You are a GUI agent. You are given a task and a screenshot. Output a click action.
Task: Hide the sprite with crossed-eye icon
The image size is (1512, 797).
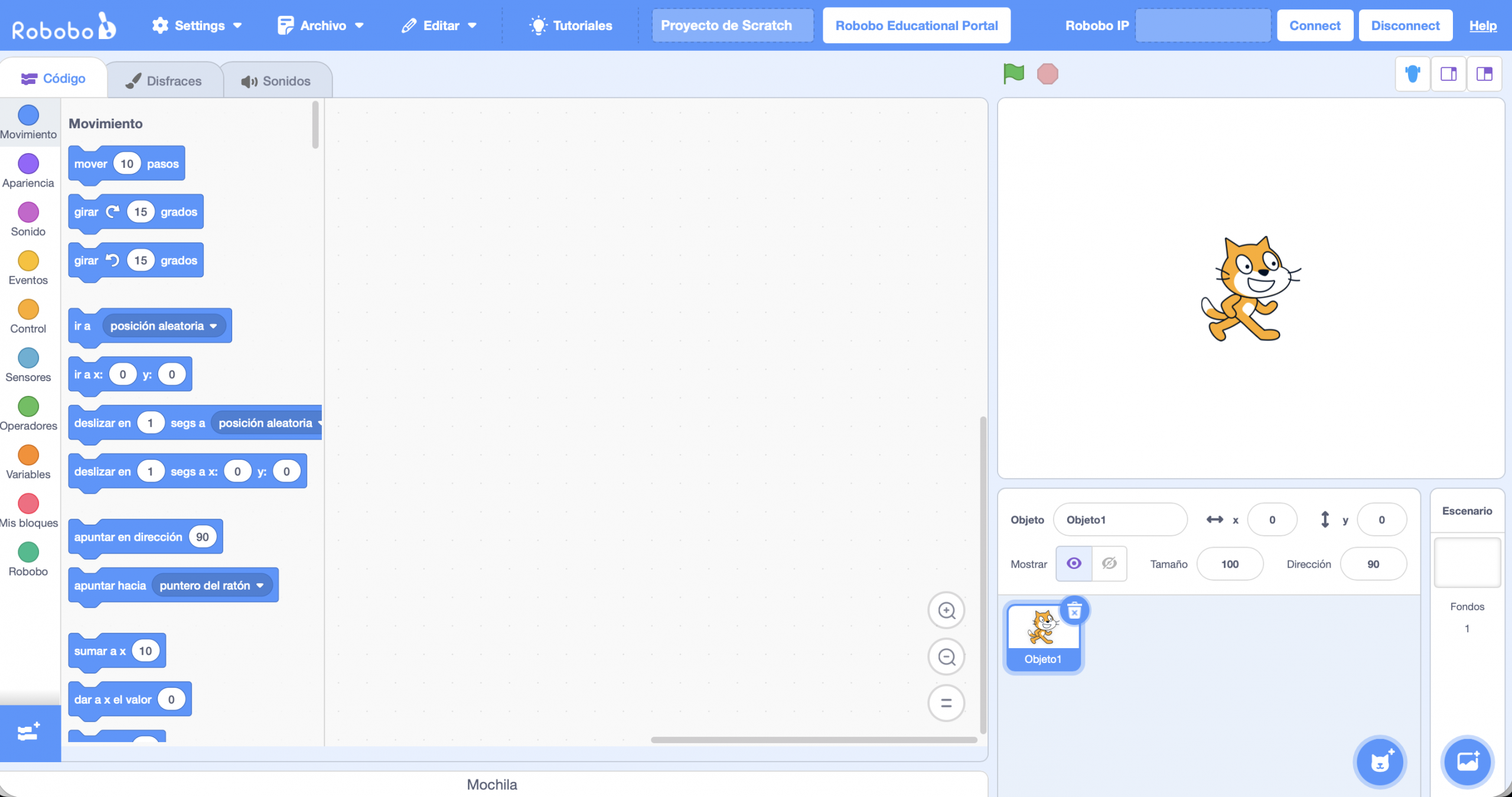point(1109,564)
